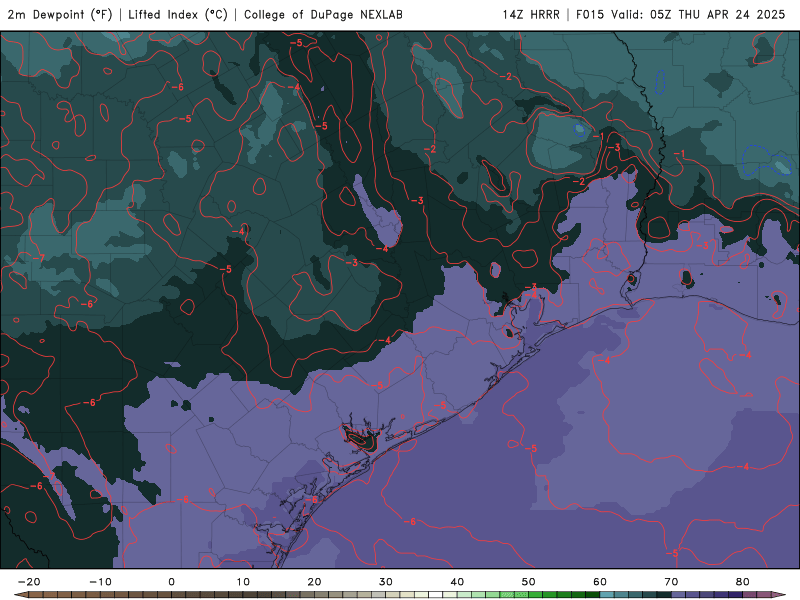Click the 50 label on the color scale
Image resolution: width=800 pixels, height=600 pixels.
(529, 582)
